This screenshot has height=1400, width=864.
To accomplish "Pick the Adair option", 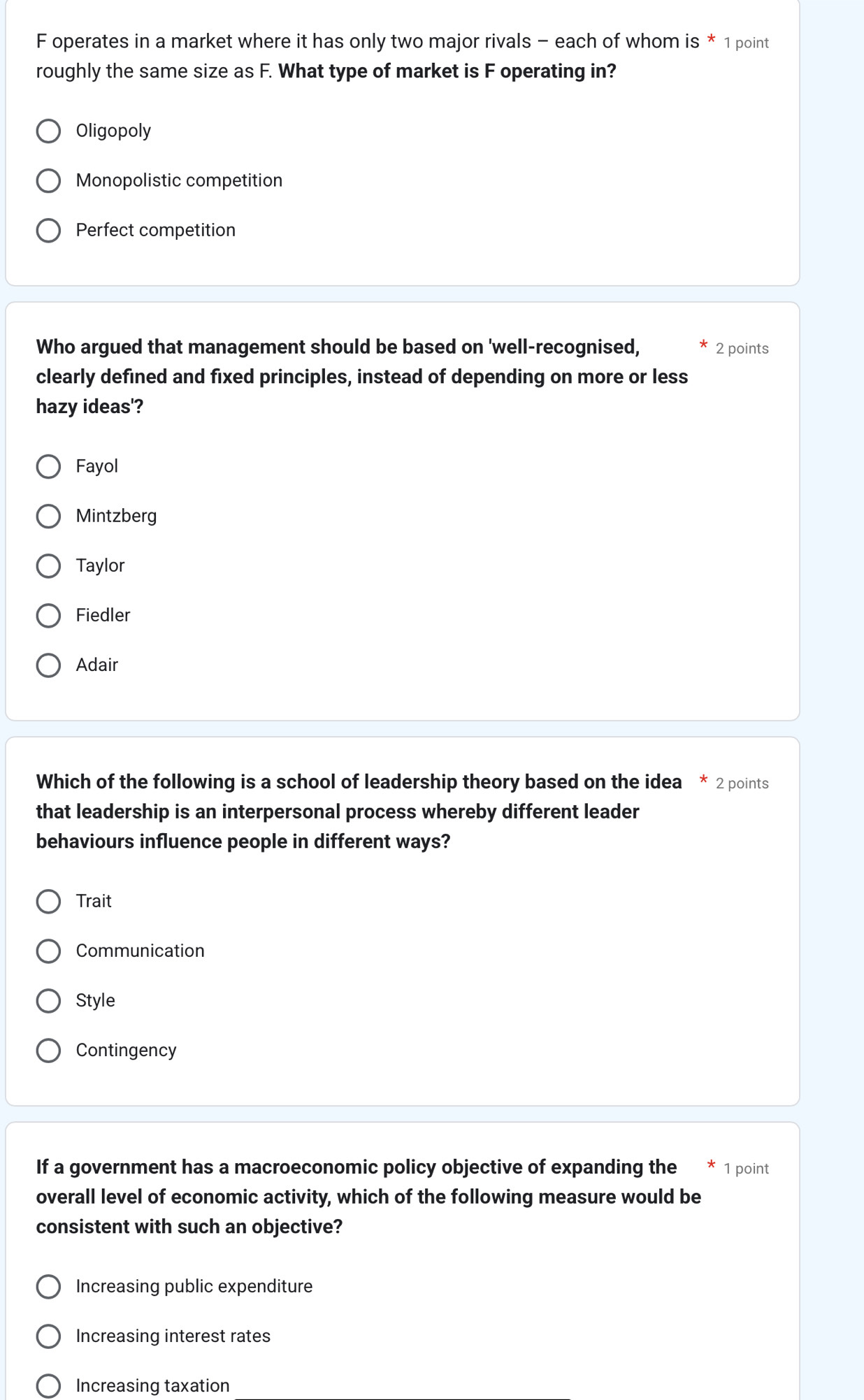I will coord(48,665).
